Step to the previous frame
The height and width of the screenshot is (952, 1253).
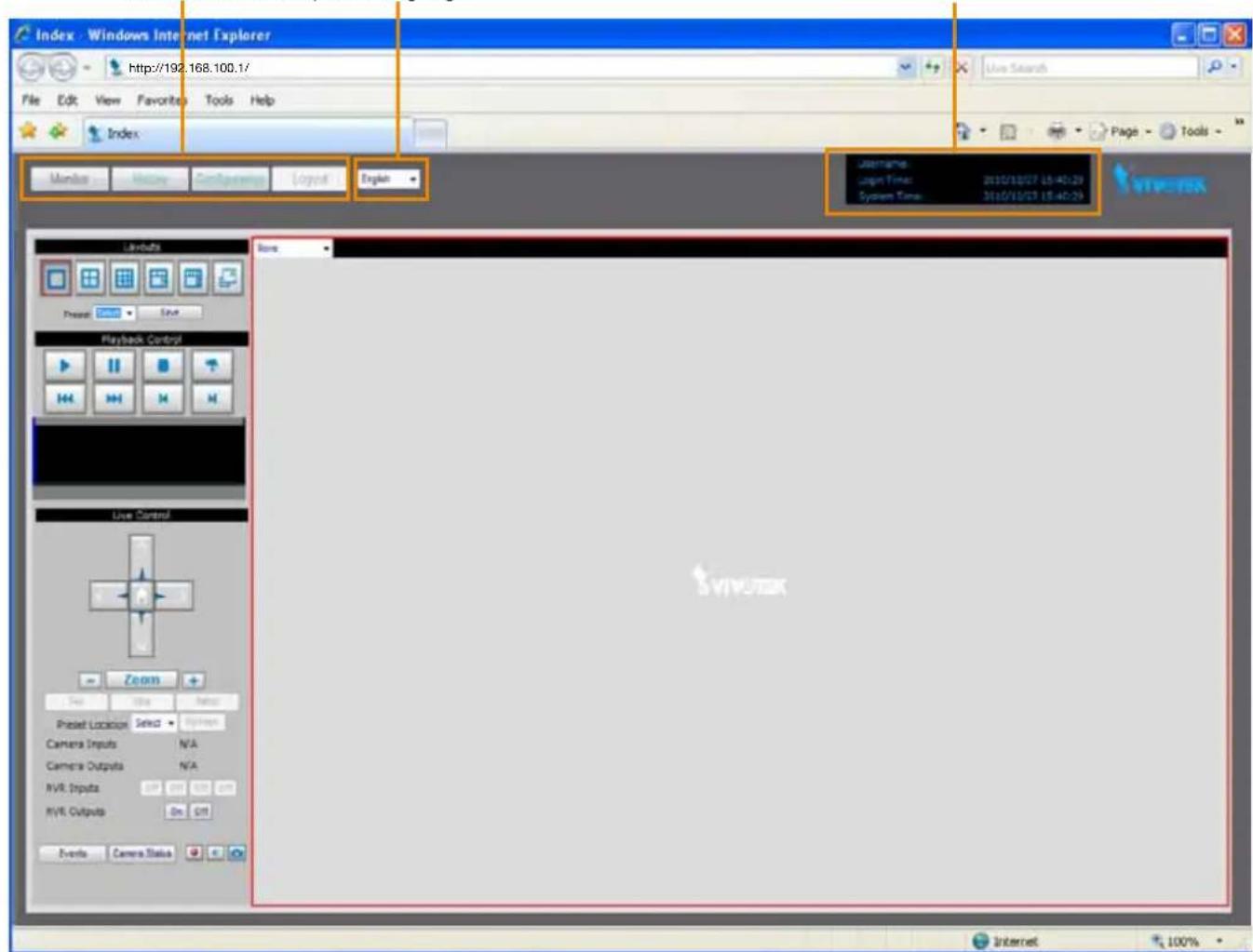pos(163,398)
